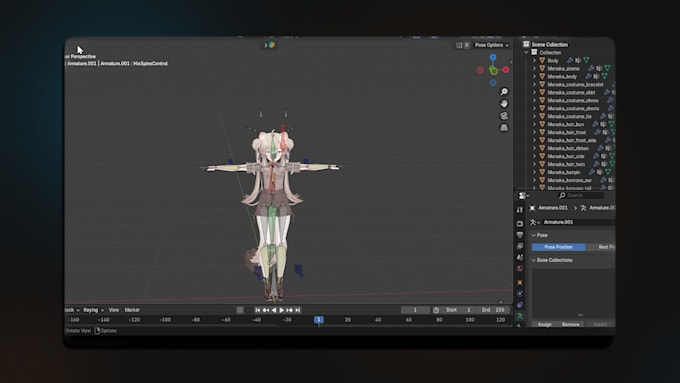Screen dimensions: 680x383
Task: Click the mesh triangle icon on Manuka_hairpin row
Action: click(608, 172)
